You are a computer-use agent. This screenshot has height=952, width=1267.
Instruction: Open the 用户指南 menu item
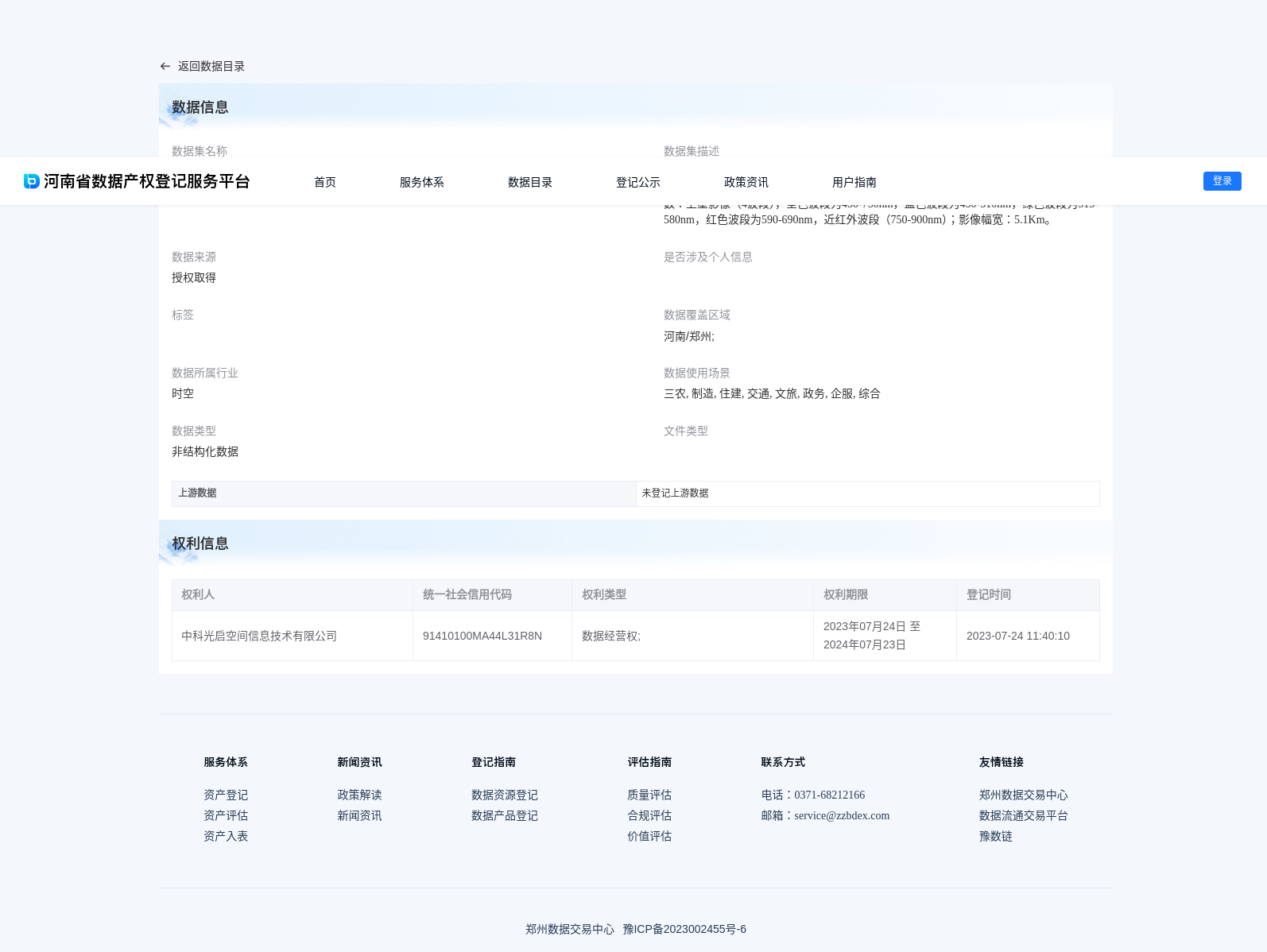point(854,182)
